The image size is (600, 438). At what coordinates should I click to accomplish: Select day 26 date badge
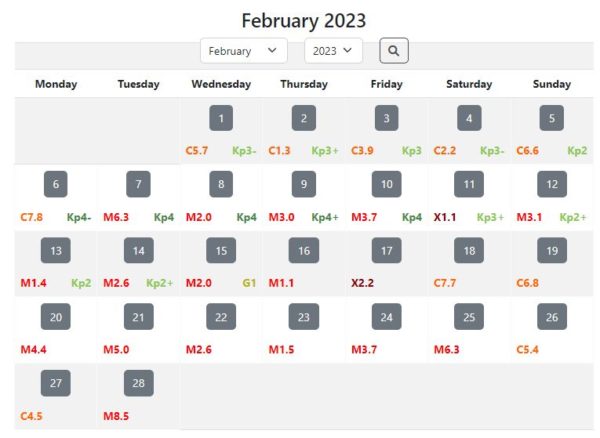tap(551, 317)
